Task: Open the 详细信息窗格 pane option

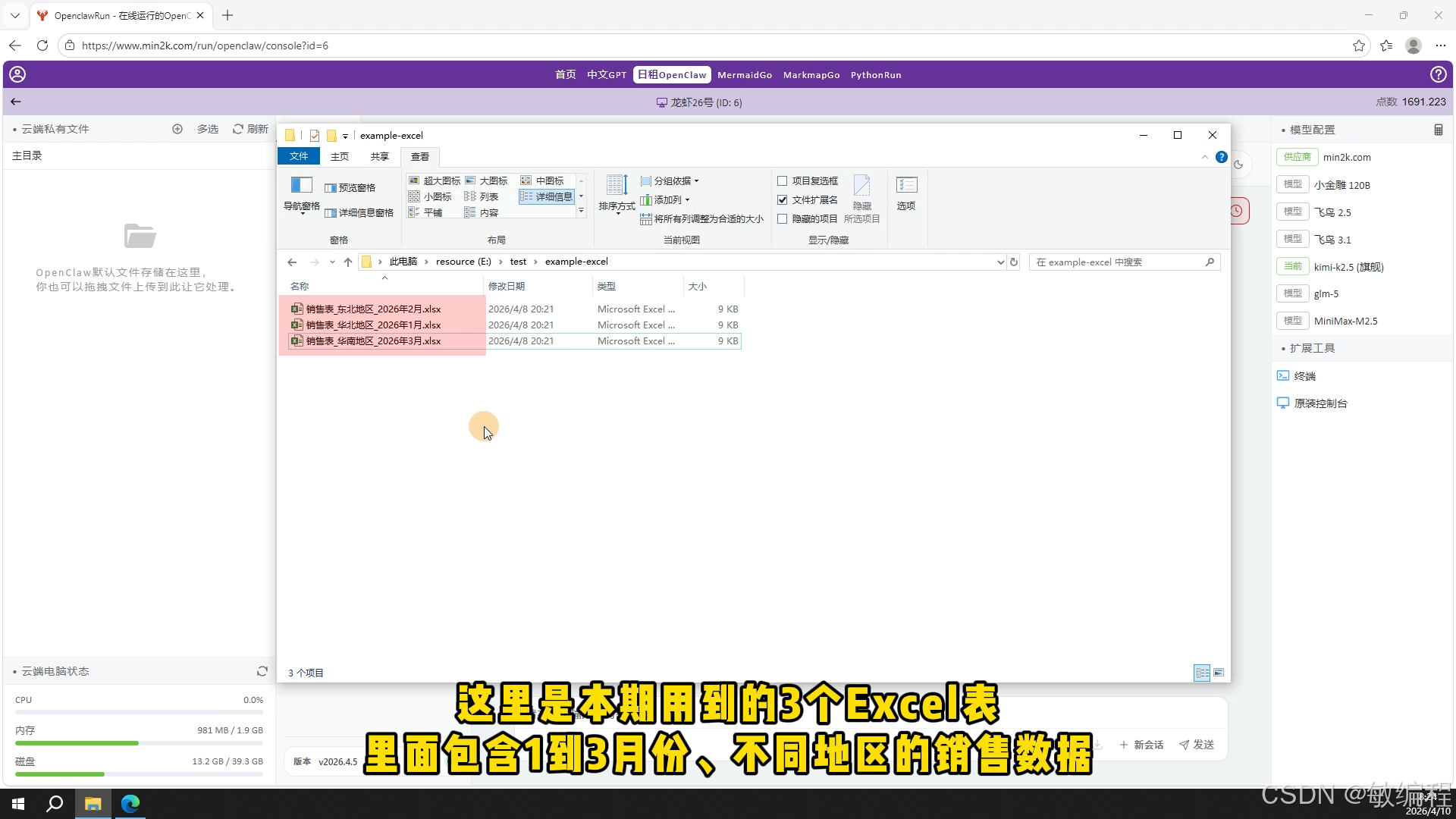Action: 360,212
